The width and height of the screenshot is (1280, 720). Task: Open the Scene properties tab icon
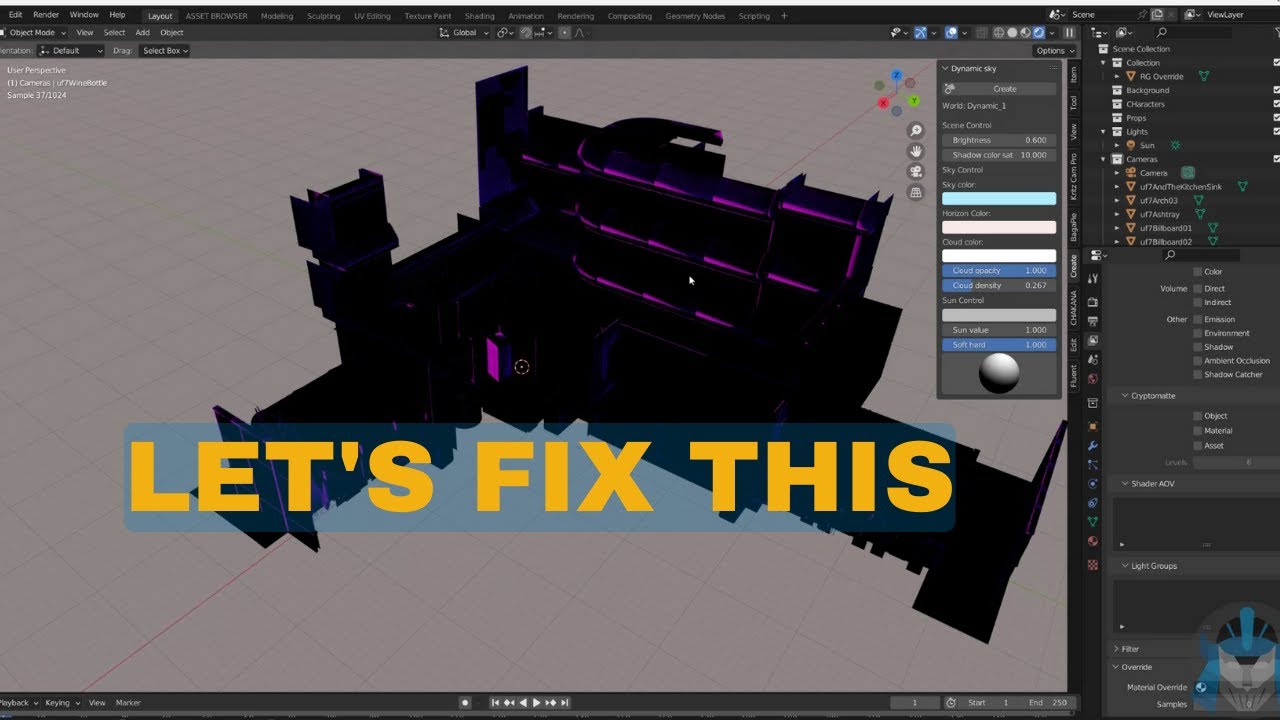coord(1093,360)
